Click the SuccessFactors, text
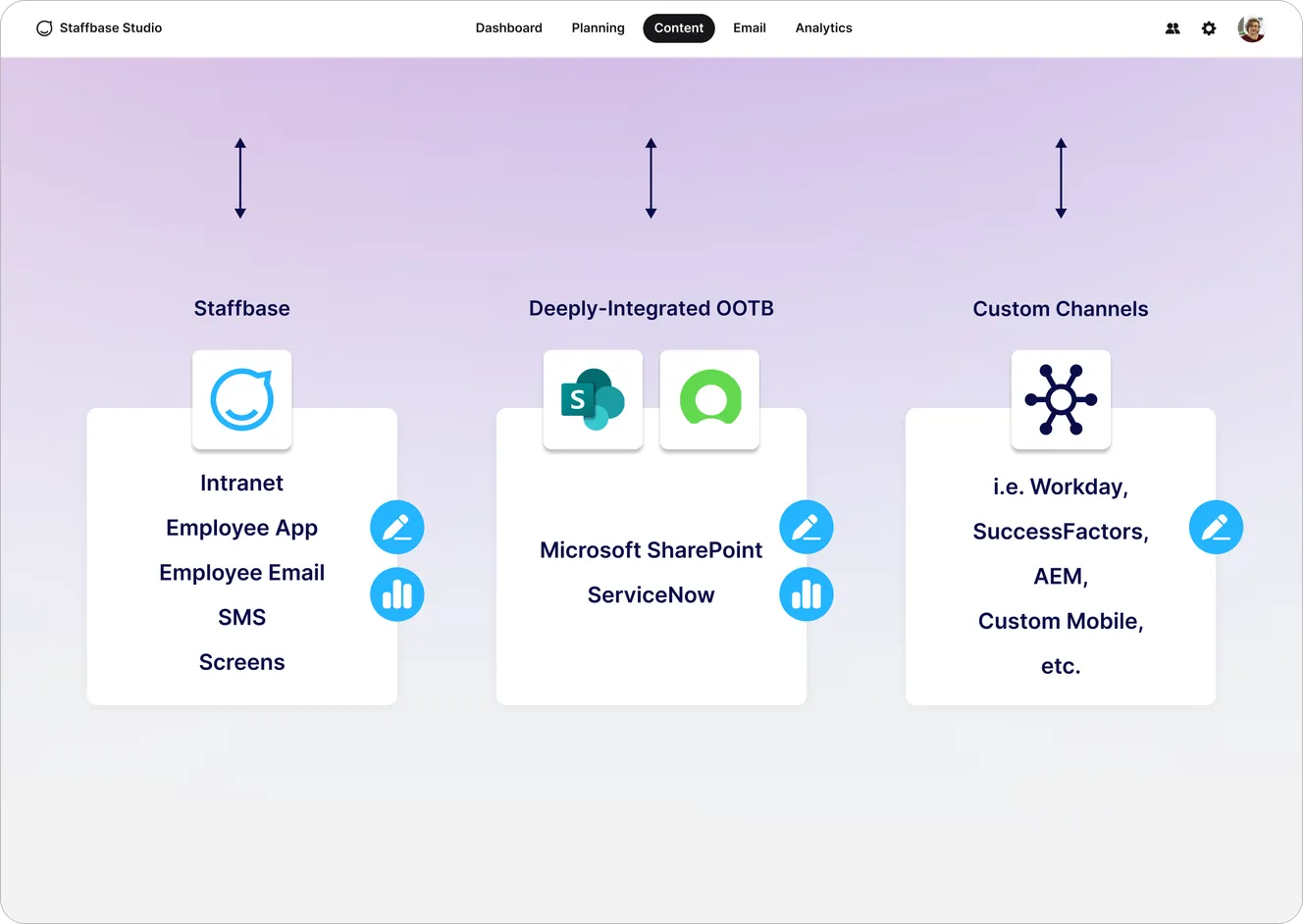Image resolution: width=1303 pixels, height=924 pixels. click(1061, 533)
